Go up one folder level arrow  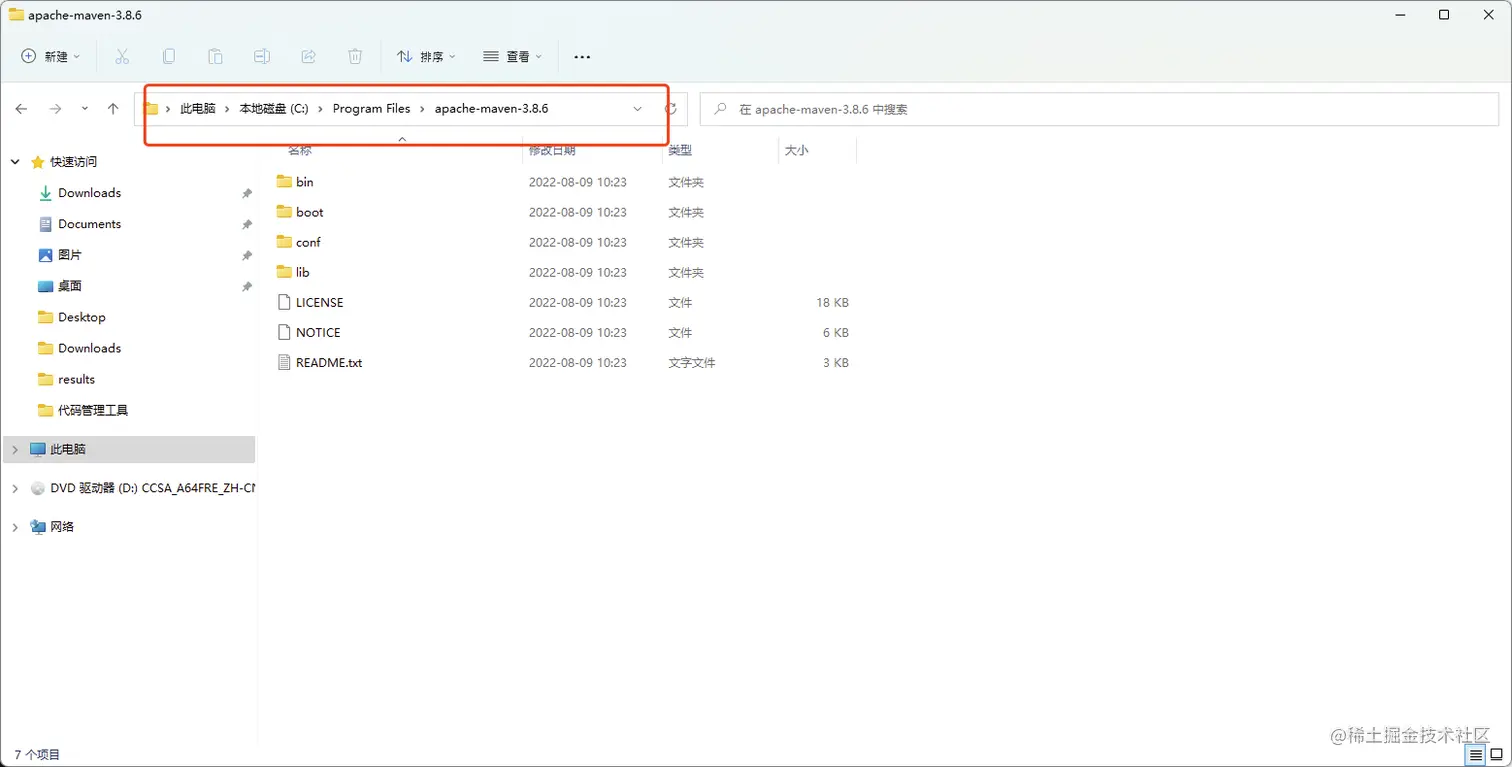pos(113,109)
